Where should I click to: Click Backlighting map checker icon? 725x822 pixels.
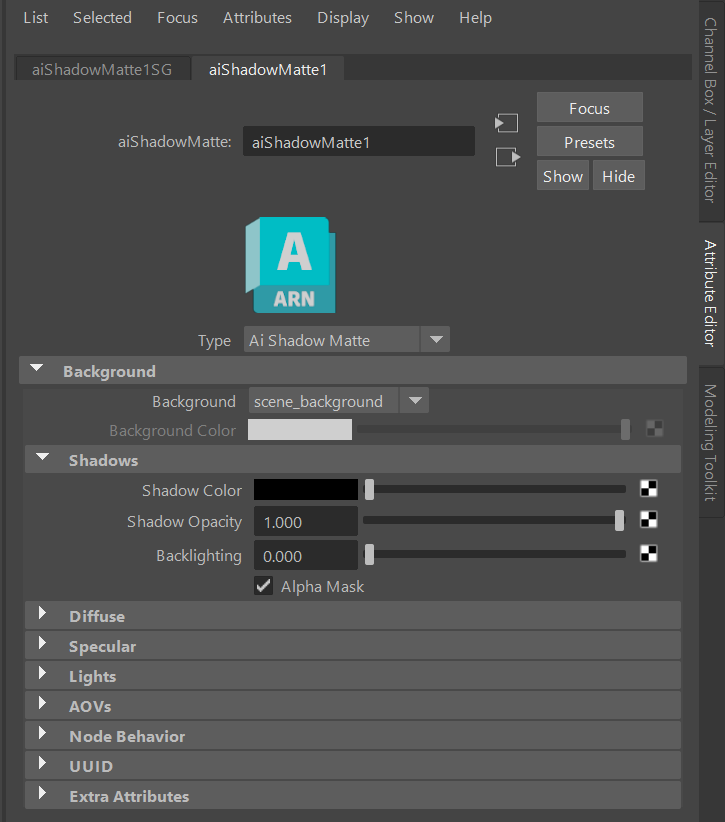coord(648,554)
